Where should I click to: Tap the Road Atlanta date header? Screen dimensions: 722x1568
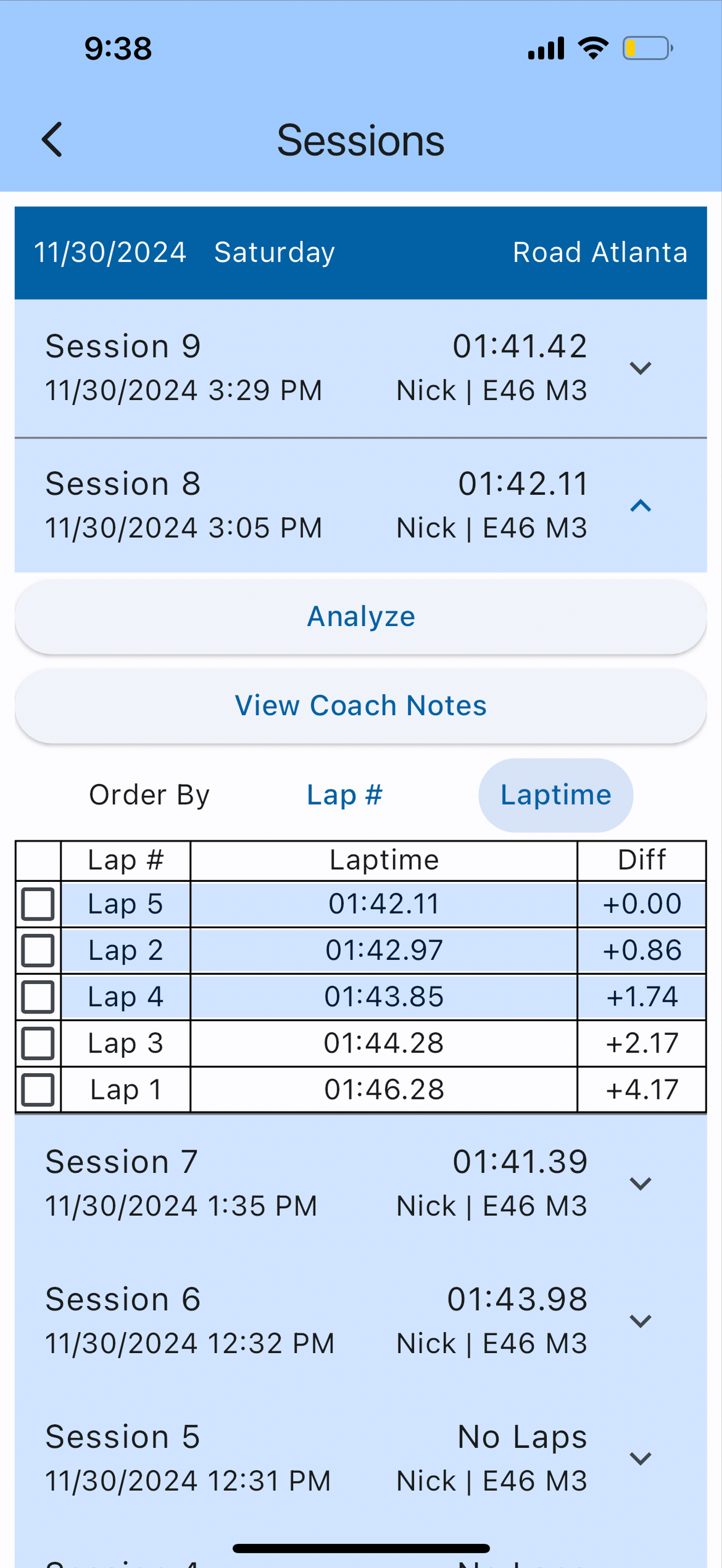pyautogui.click(x=361, y=253)
